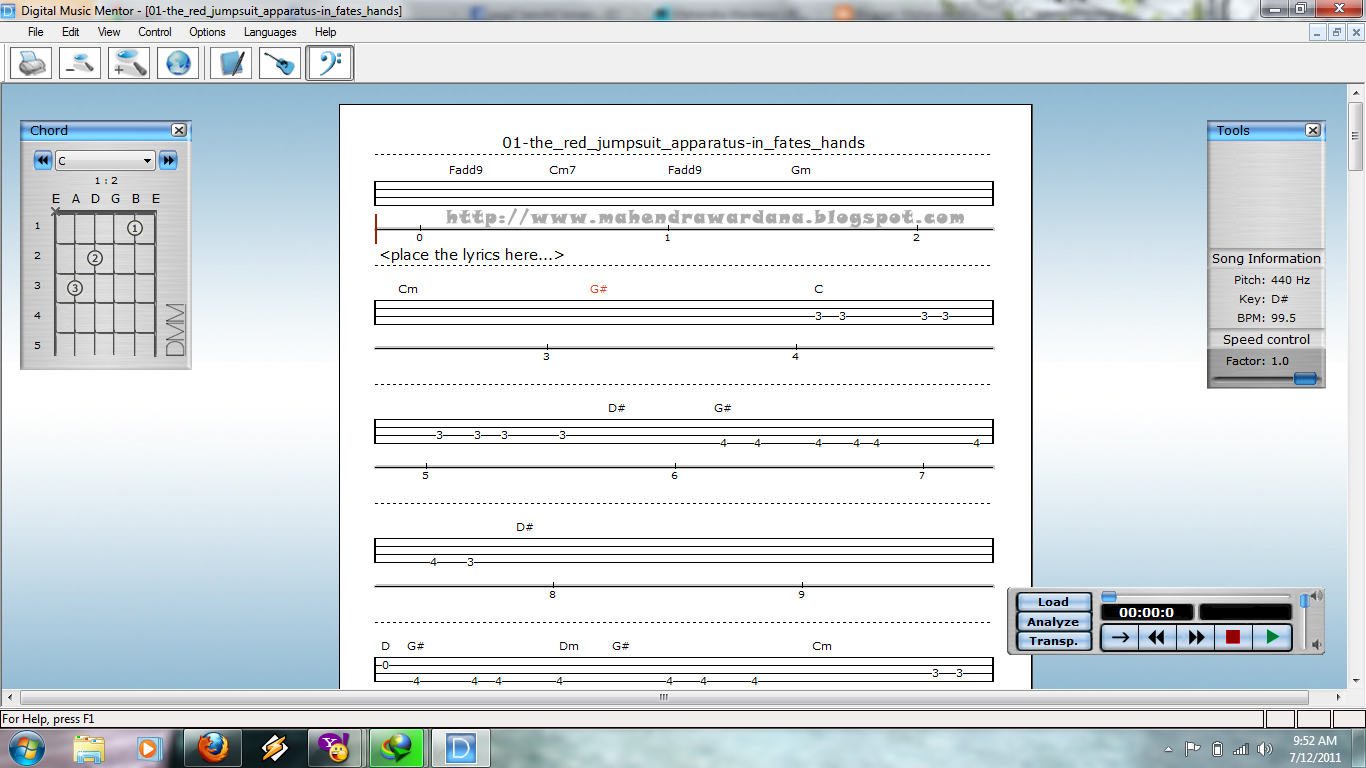Open Firefox from taskbar

coord(214,747)
